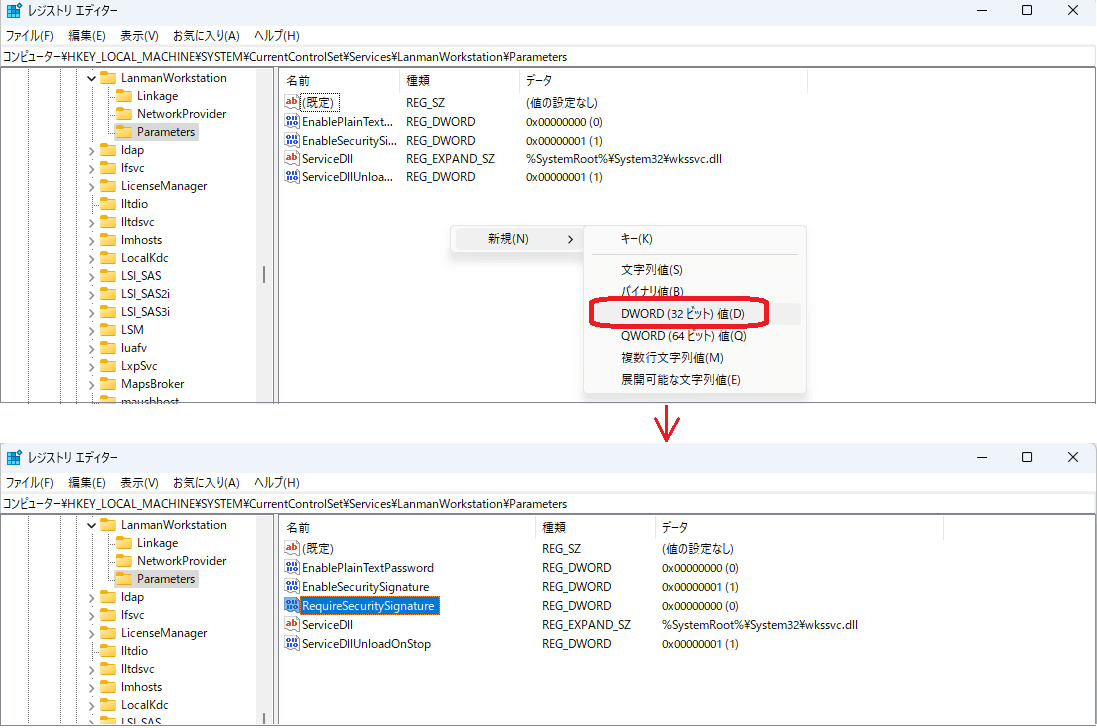Select 文字列値(S) to create string value
This screenshot has width=1097, height=728.
point(652,270)
